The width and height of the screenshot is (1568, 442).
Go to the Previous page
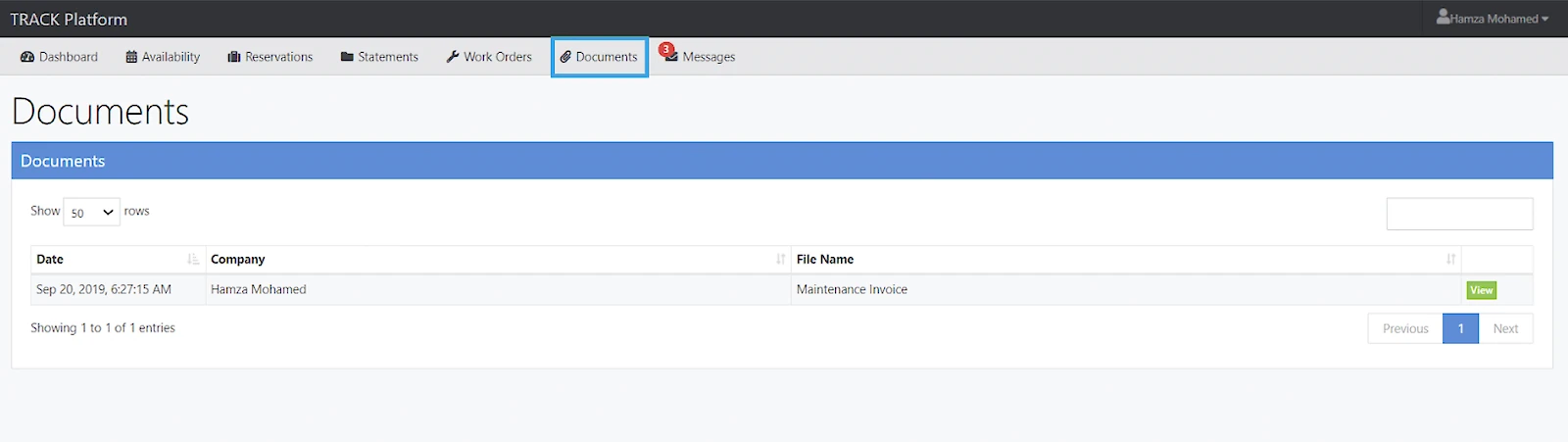(x=1405, y=329)
